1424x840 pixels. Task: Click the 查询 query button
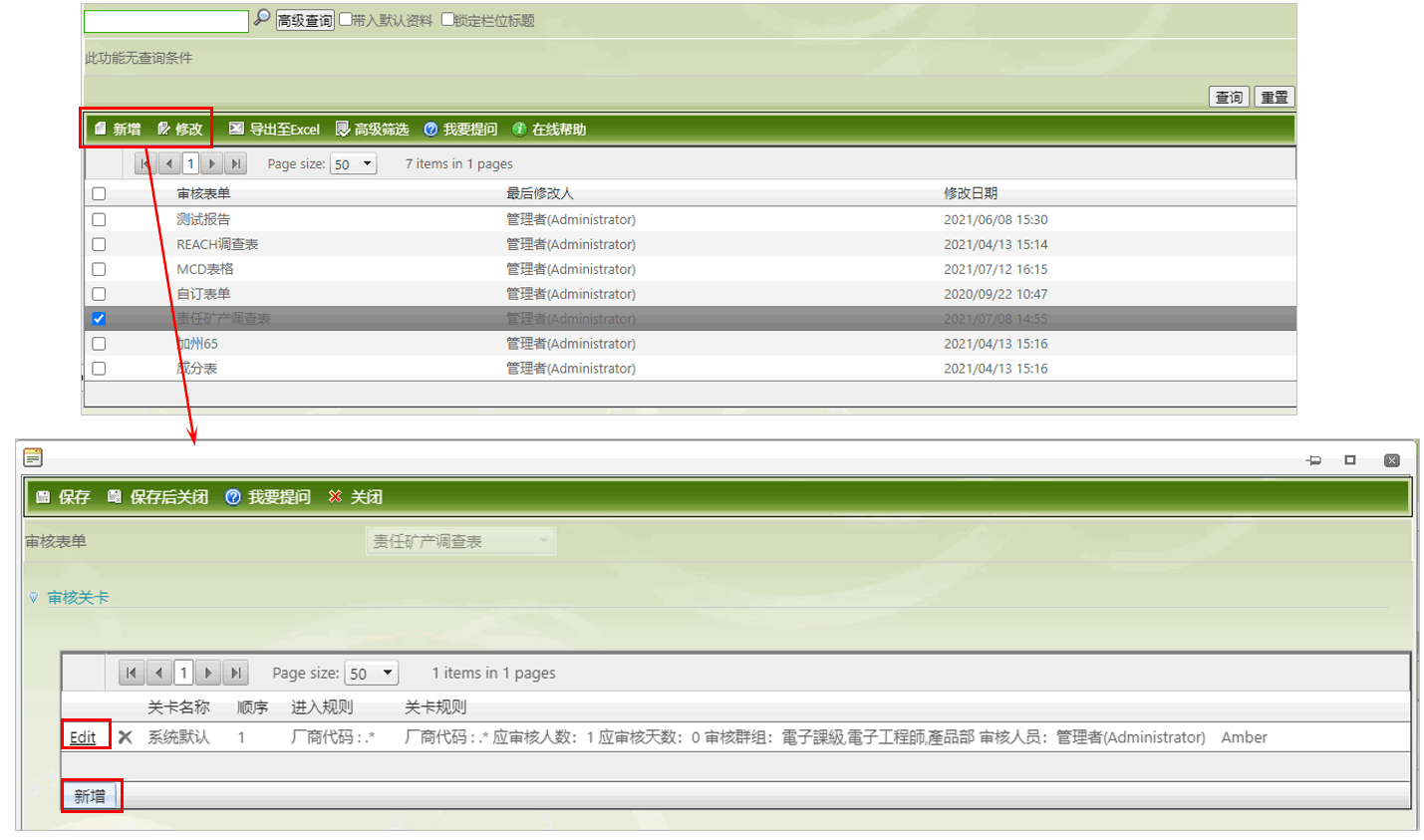[1229, 97]
